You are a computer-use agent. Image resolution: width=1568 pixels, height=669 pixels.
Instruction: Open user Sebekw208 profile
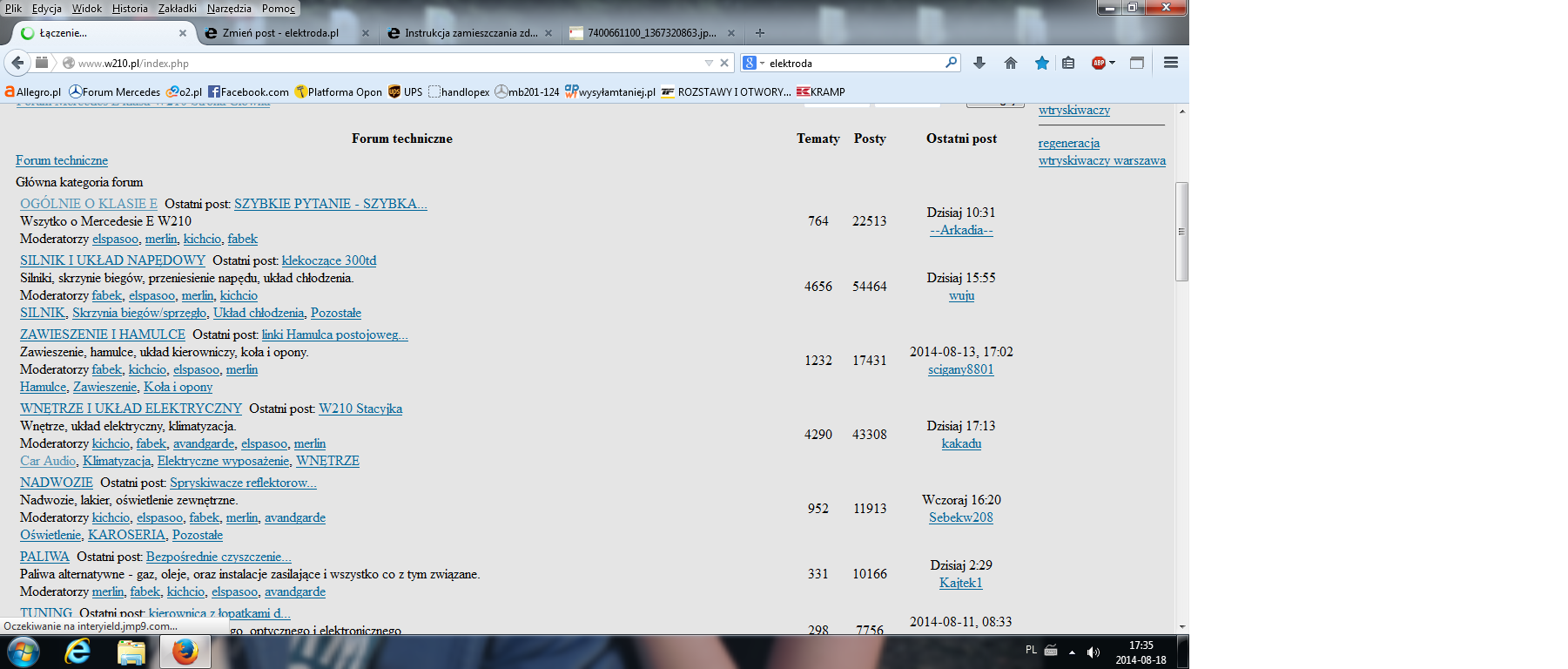(961, 517)
